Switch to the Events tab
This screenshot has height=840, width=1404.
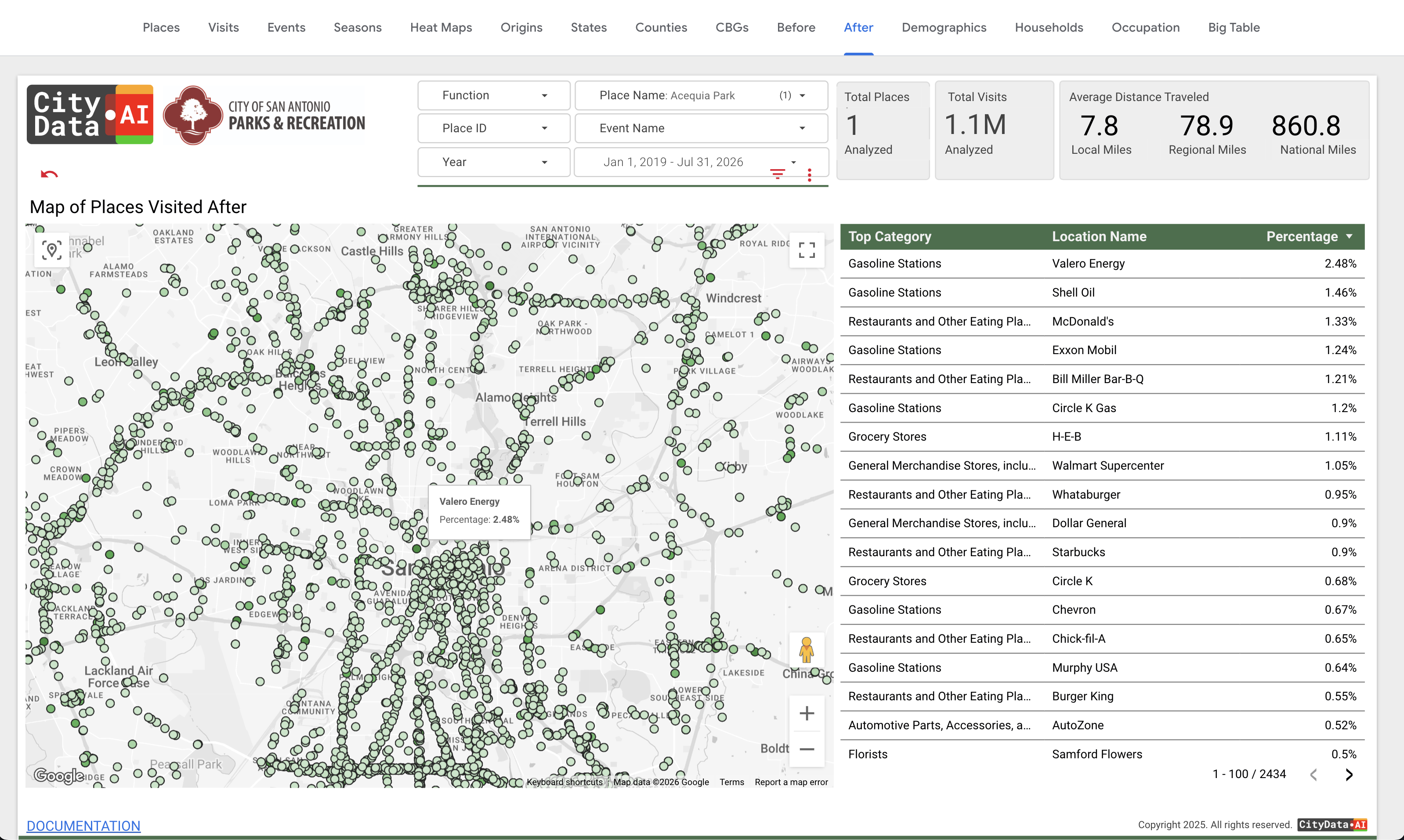[x=286, y=27]
